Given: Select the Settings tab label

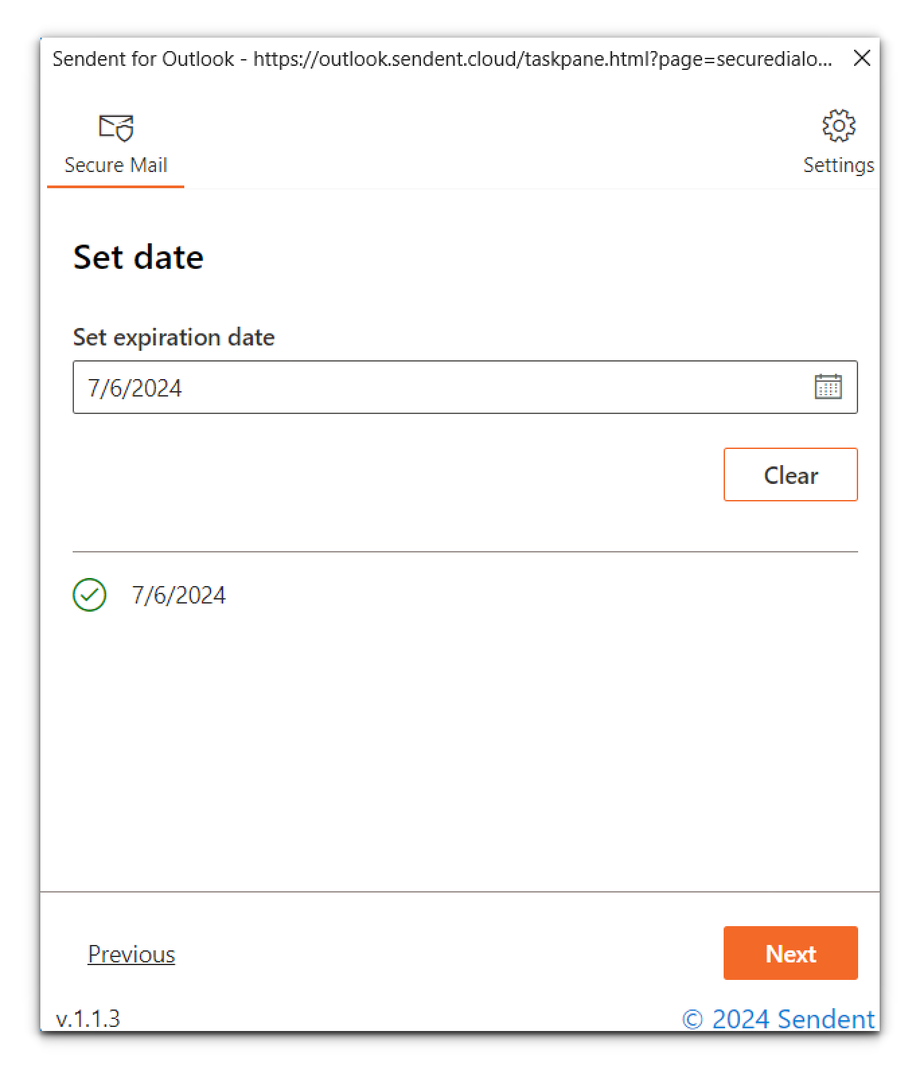Looking at the screenshot, I should click(838, 165).
